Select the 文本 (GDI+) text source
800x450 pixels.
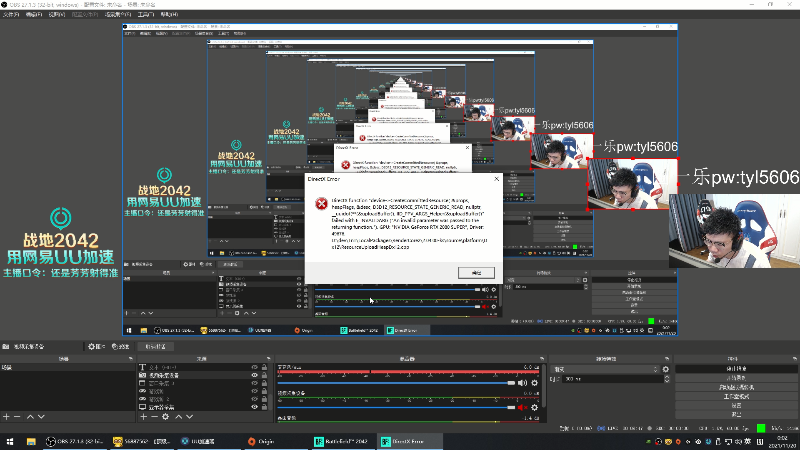204,367
